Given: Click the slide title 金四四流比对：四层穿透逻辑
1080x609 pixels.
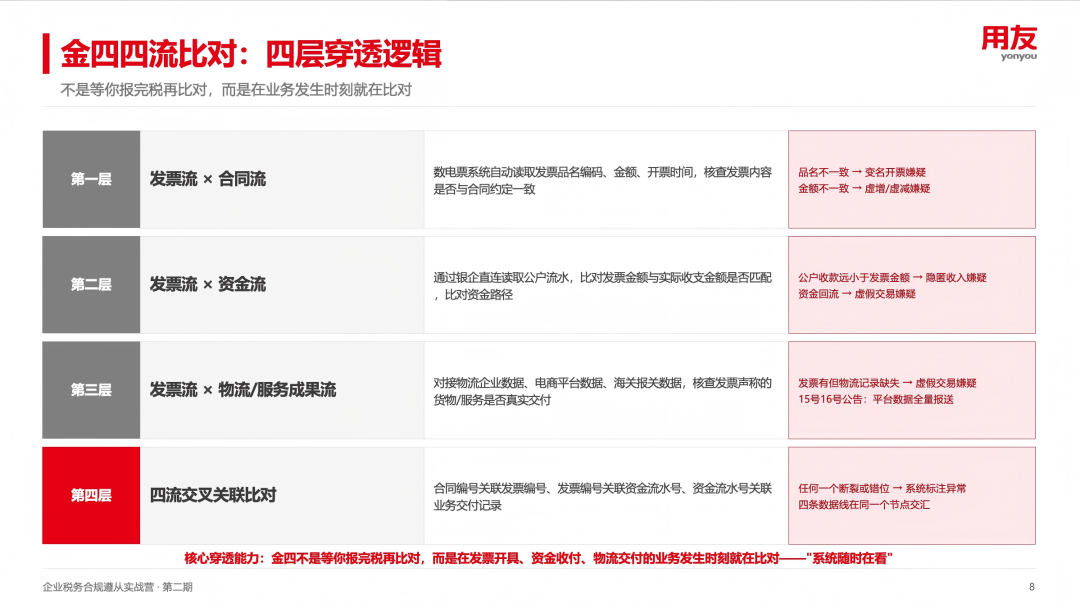Looking at the screenshot, I should click(x=251, y=54).
